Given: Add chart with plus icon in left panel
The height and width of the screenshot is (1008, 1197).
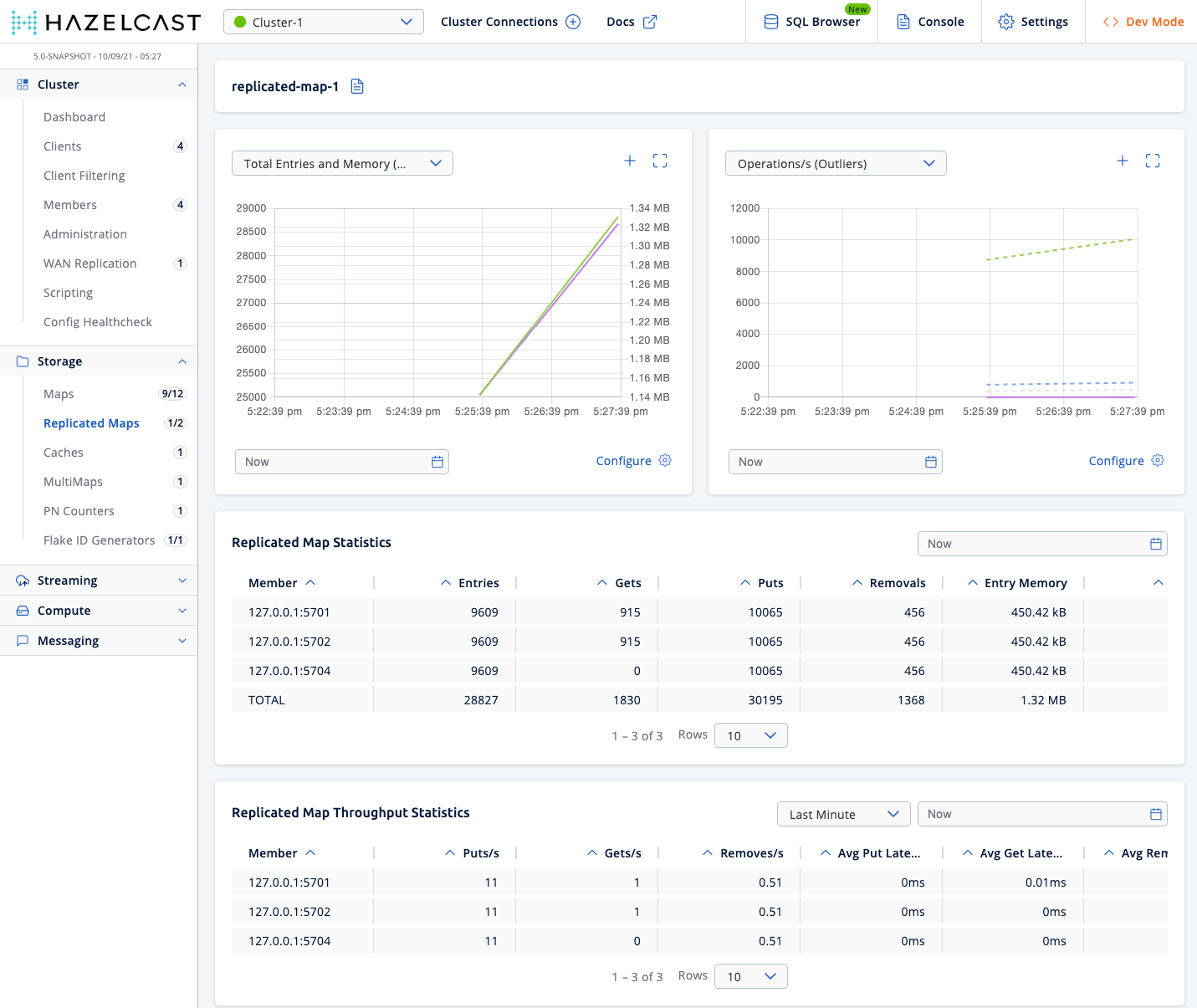Looking at the screenshot, I should [x=630, y=161].
